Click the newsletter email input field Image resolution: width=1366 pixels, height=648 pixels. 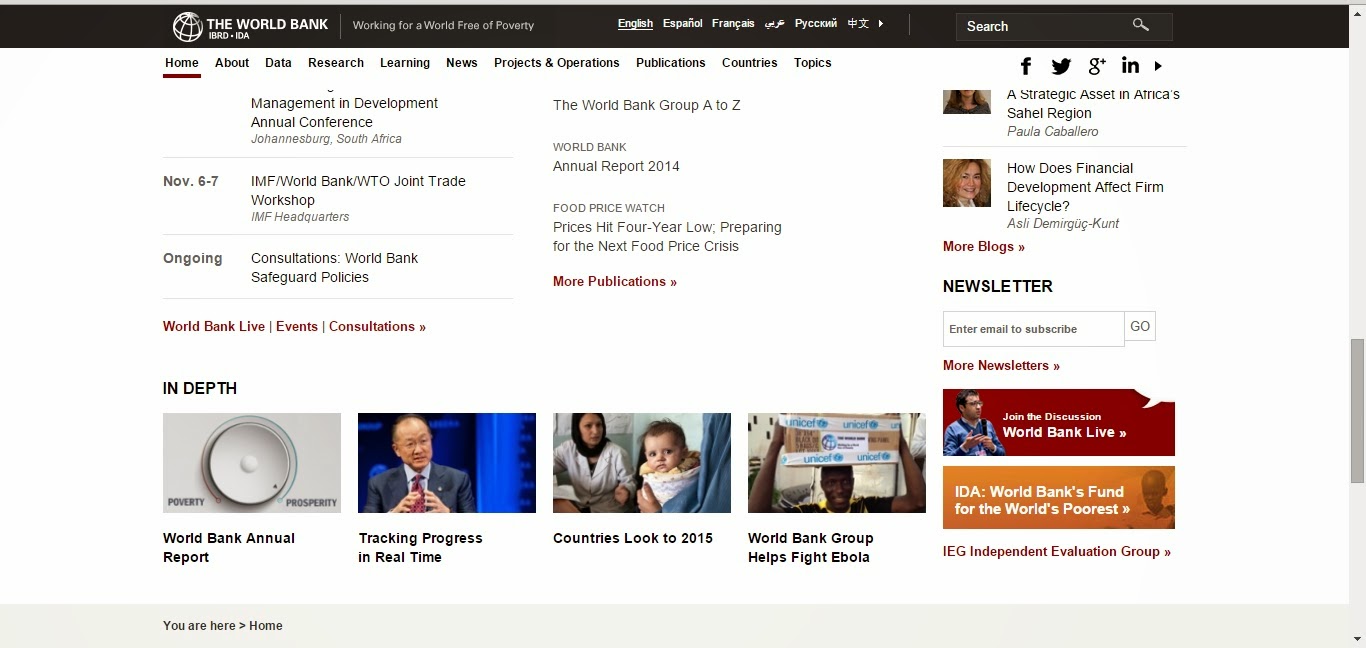pos(1034,329)
